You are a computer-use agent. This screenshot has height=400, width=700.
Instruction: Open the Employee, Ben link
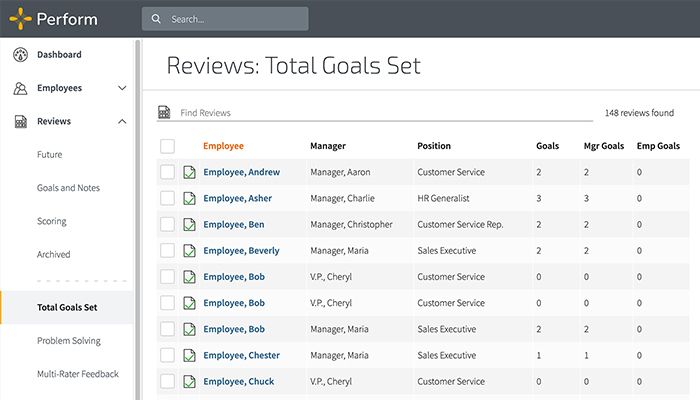point(235,224)
